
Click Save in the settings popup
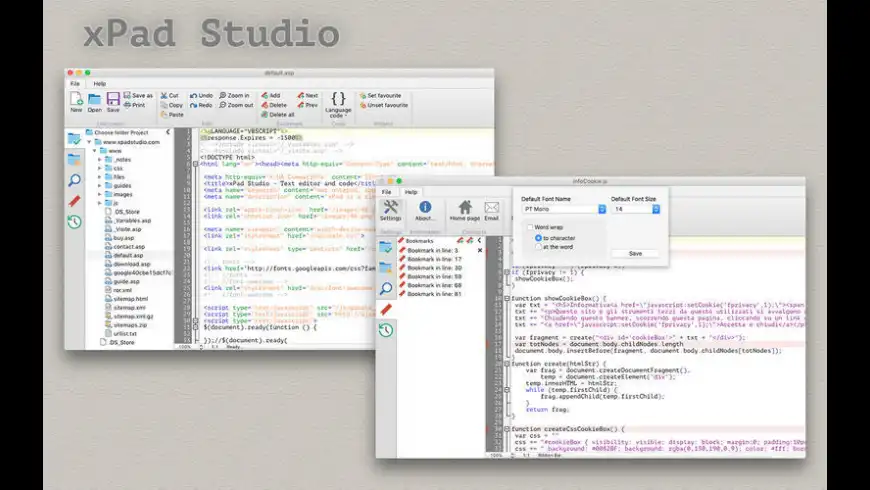click(635, 254)
